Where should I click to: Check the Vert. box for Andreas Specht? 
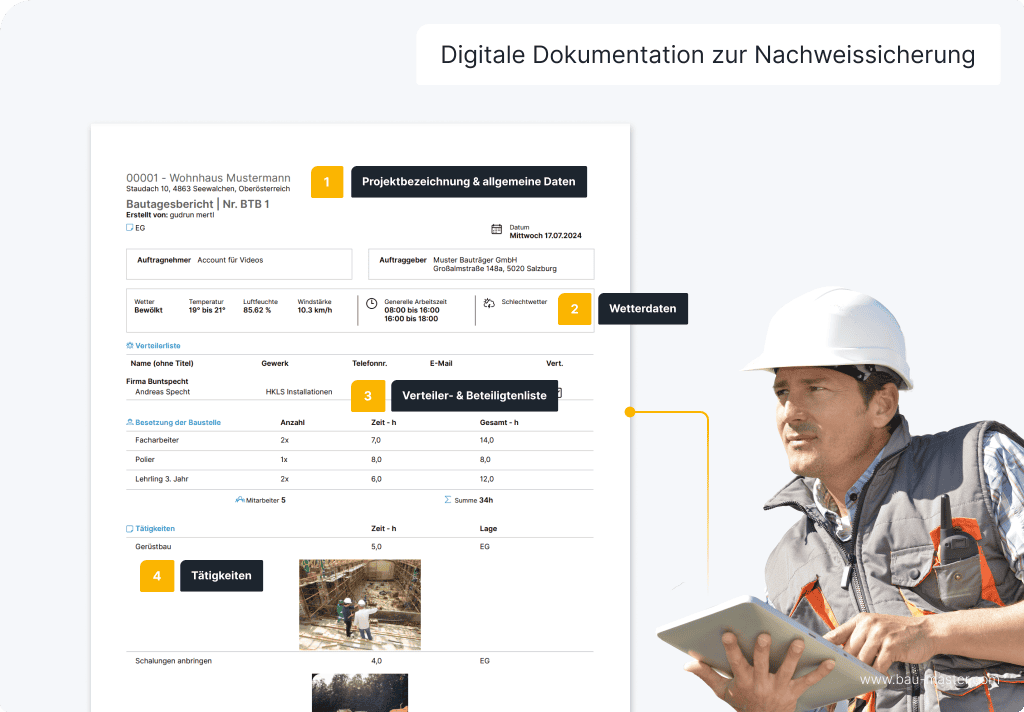click(x=558, y=391)
